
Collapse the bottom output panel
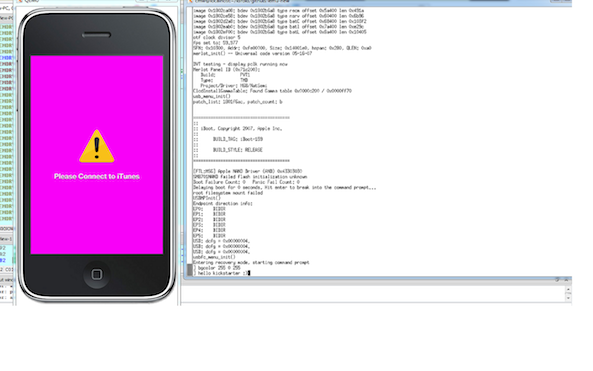566,279
